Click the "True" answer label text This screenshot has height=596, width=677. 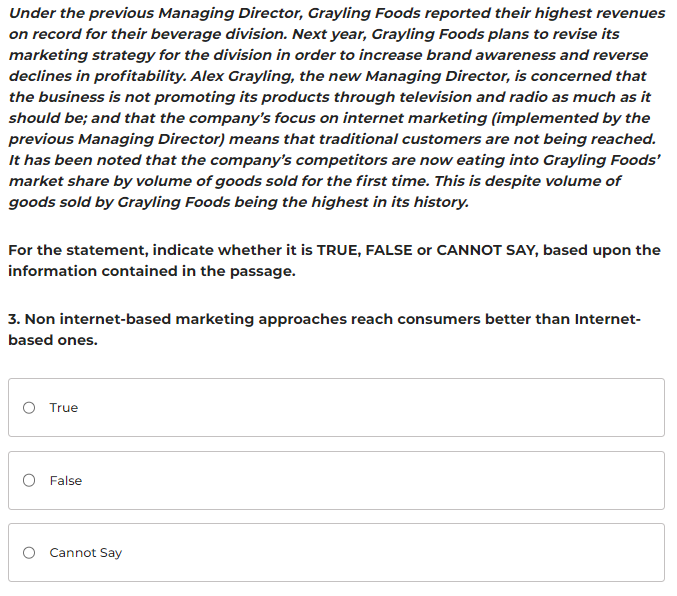[x=64, y=408]
